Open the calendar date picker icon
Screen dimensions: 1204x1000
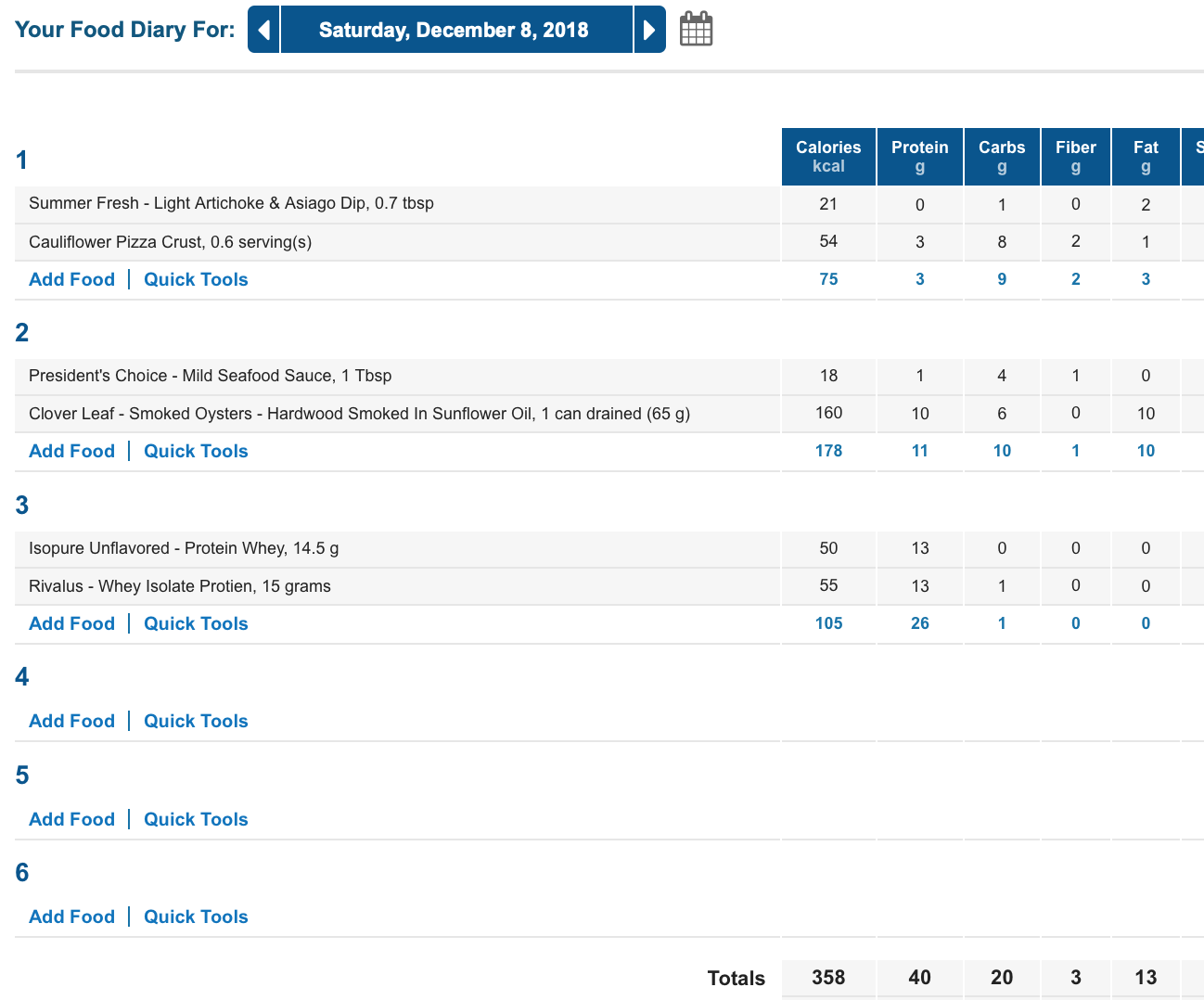696,29
